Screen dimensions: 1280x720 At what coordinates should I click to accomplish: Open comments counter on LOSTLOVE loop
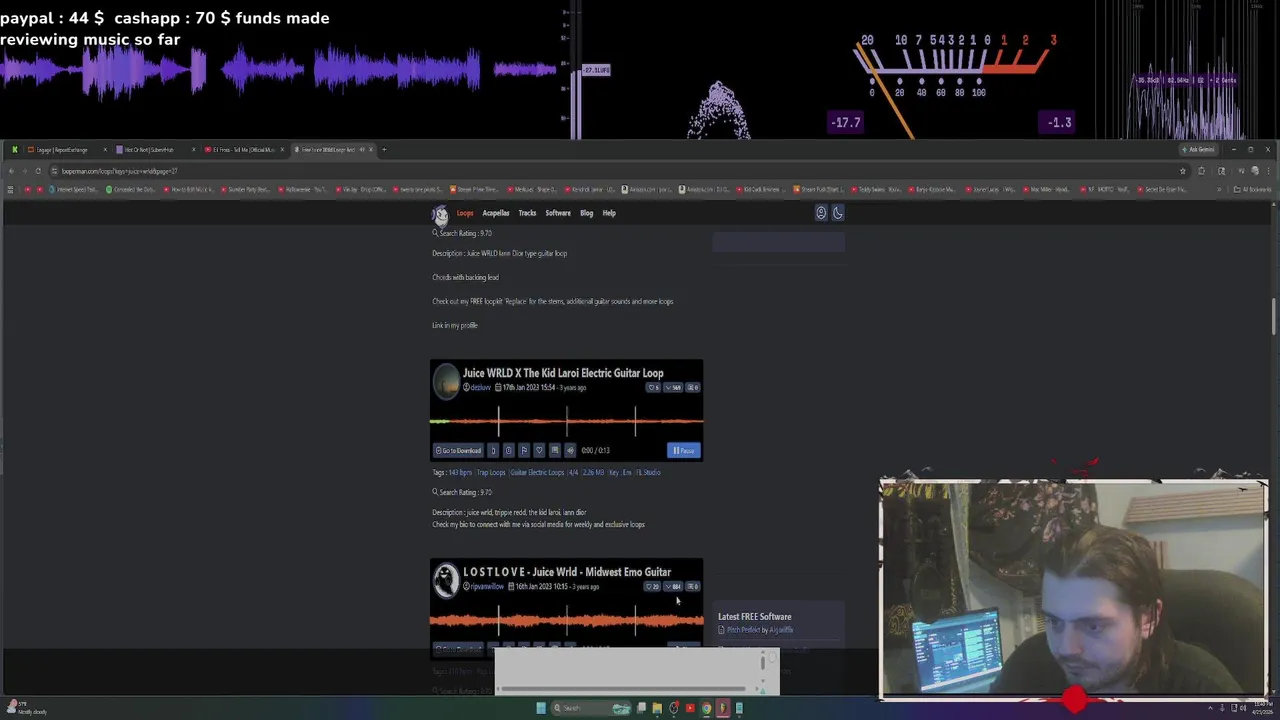692,587
